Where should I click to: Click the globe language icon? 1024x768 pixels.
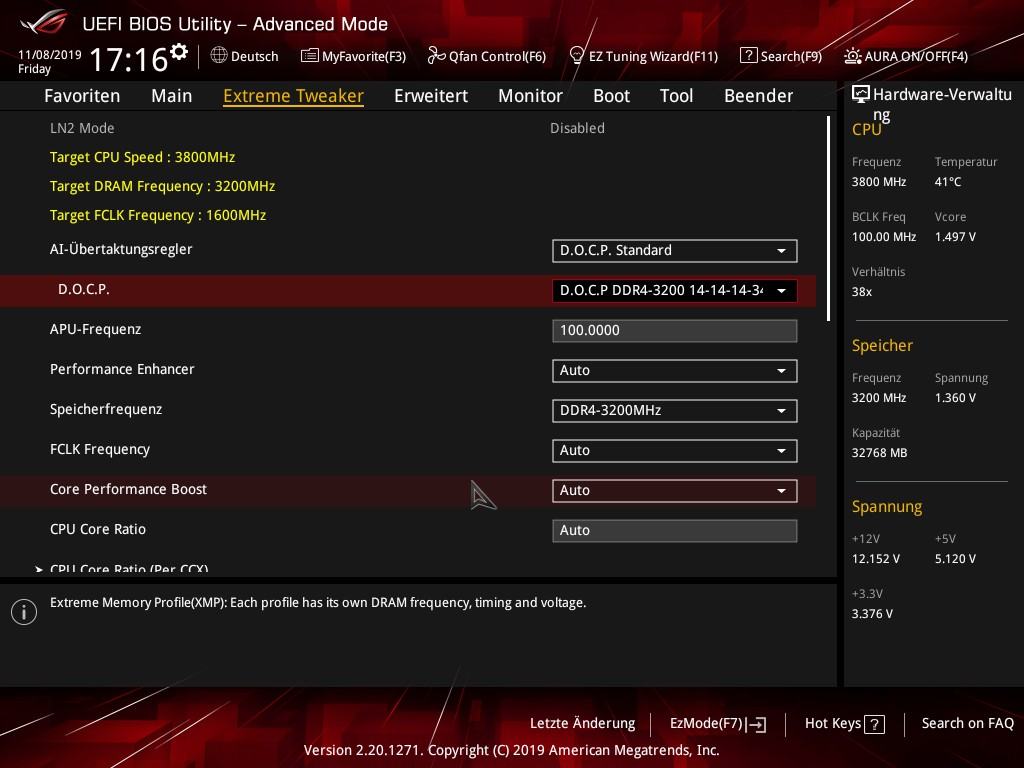point(219,56)
